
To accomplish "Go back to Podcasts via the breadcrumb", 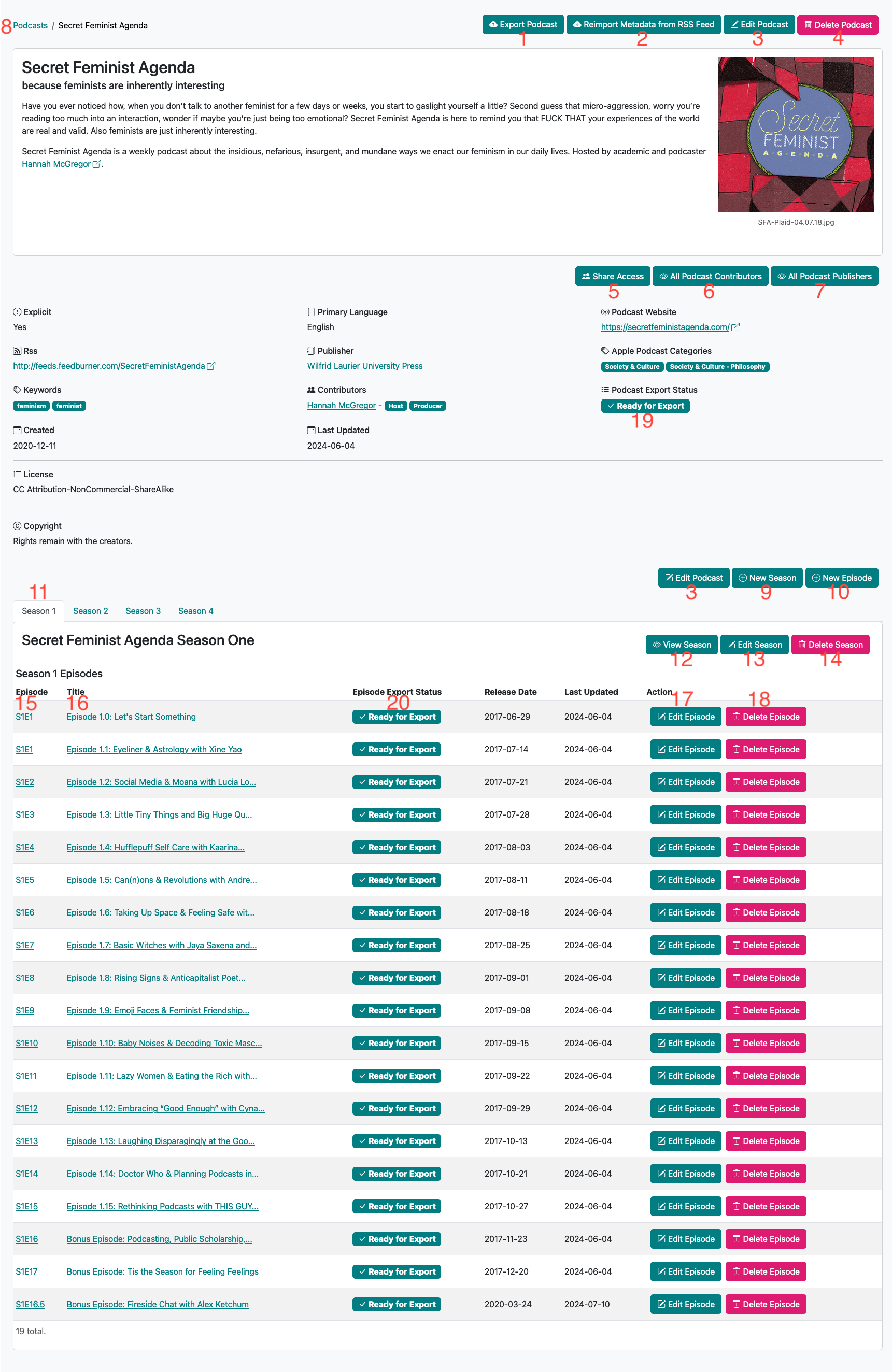I will pyautogui.click(x=30, y=25).
